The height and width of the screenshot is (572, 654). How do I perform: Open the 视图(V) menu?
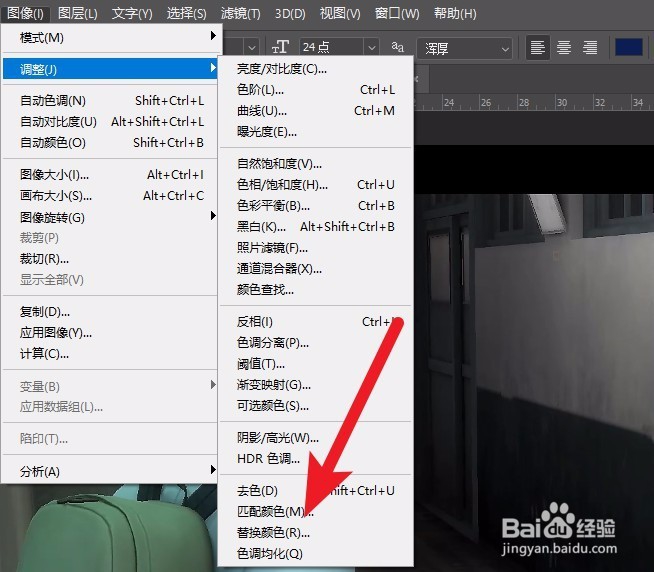coord(340,13)
